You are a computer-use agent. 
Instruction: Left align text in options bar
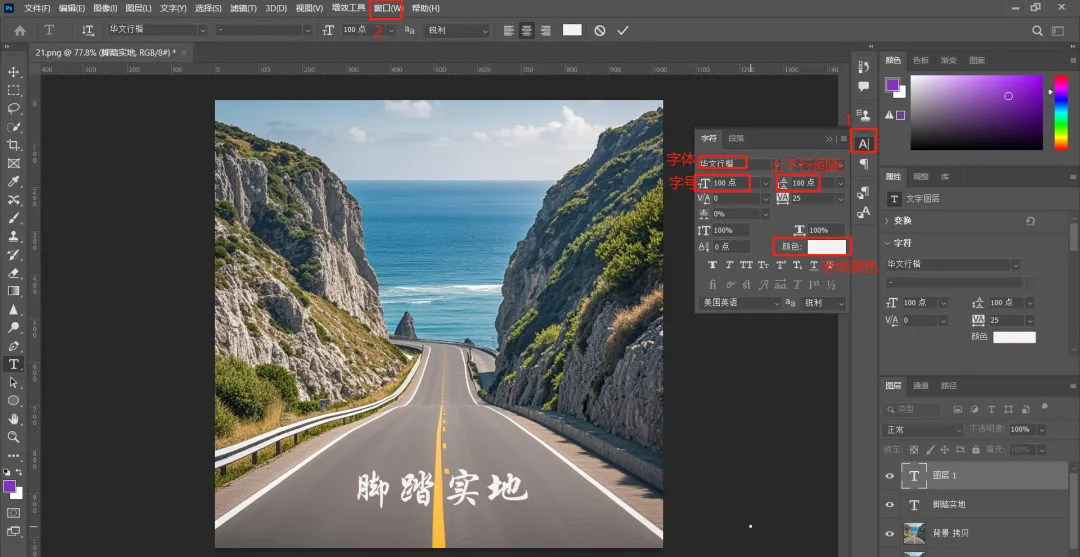509,31
